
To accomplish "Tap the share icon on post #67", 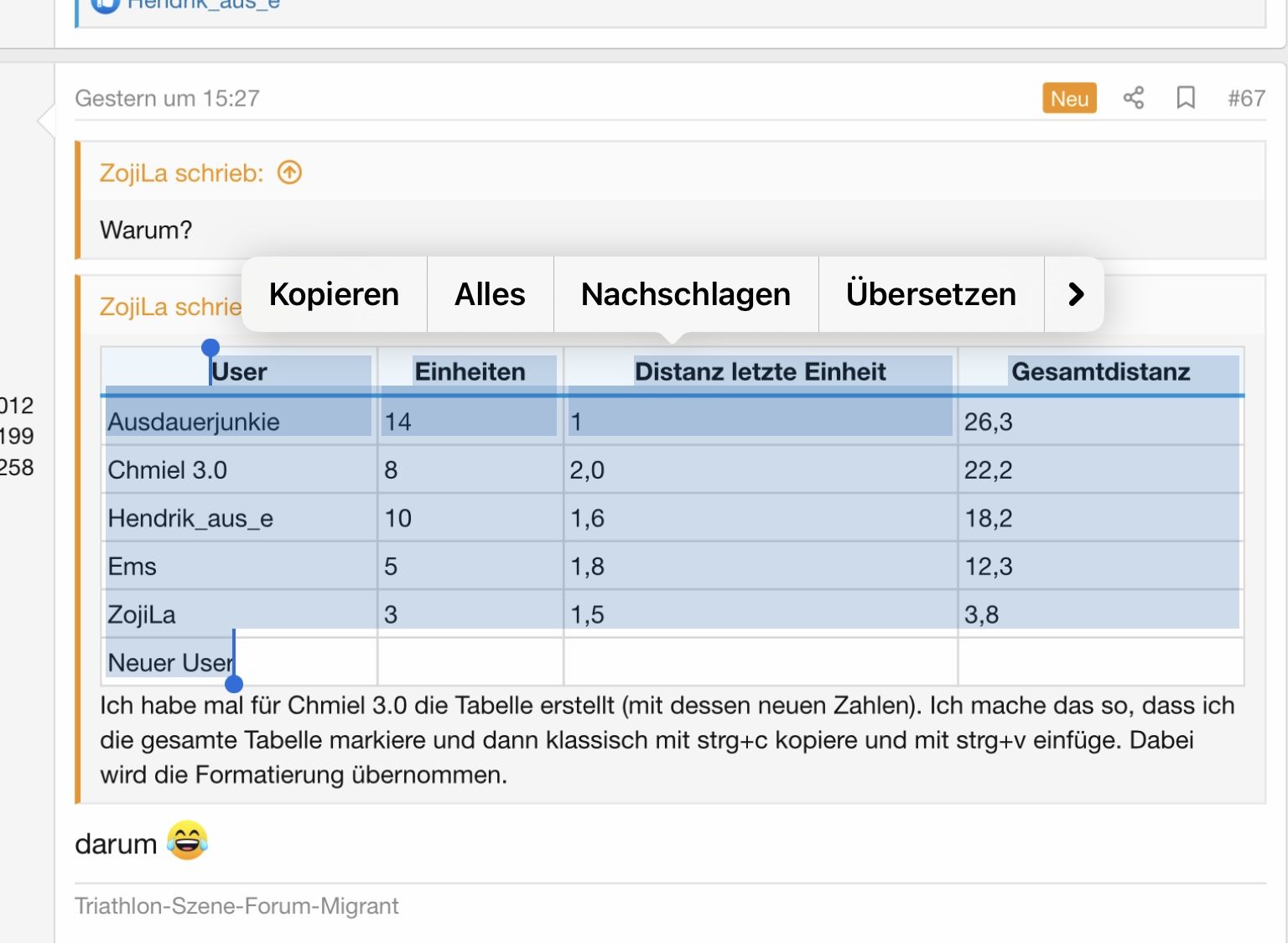I will coord(1133,98).
